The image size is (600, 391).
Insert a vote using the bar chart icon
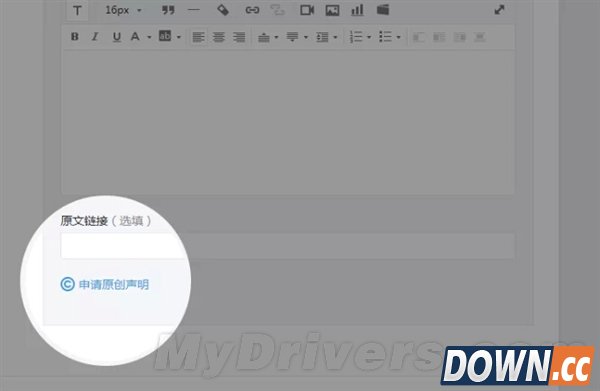pyautogui.click(x=357, y=10)
